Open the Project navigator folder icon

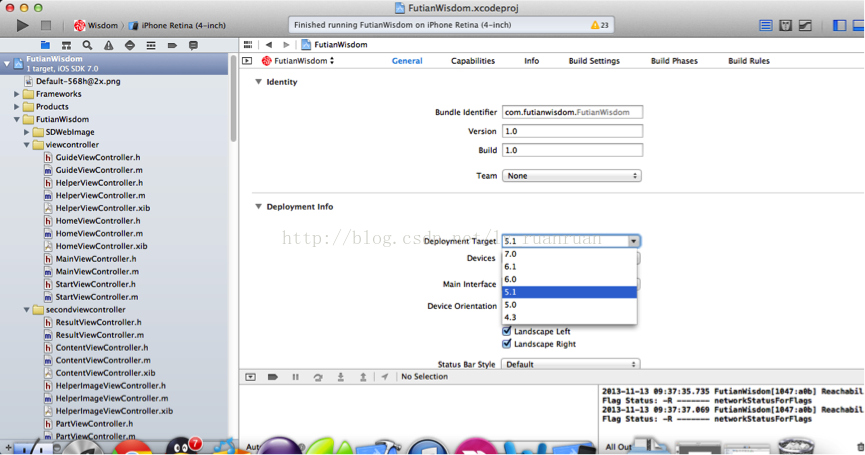[x=45, y=45]
